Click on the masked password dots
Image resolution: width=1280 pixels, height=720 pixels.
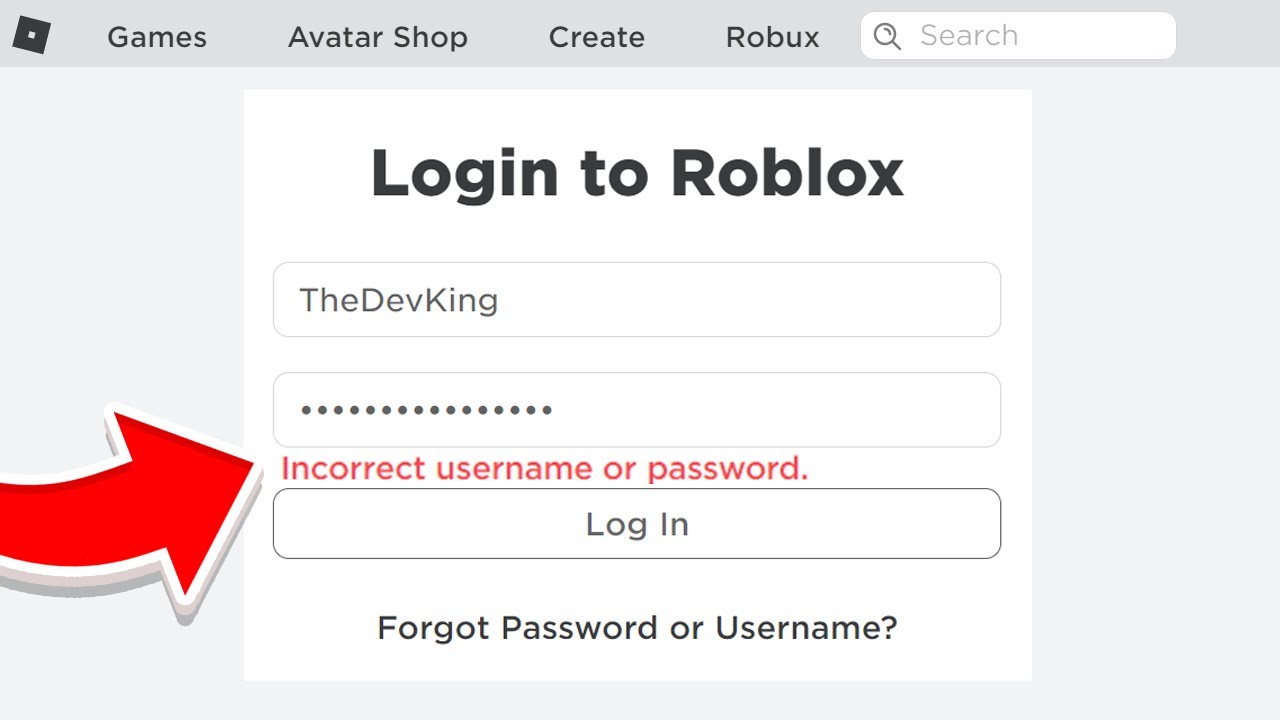pyautogui.click(x=427, y=410)
